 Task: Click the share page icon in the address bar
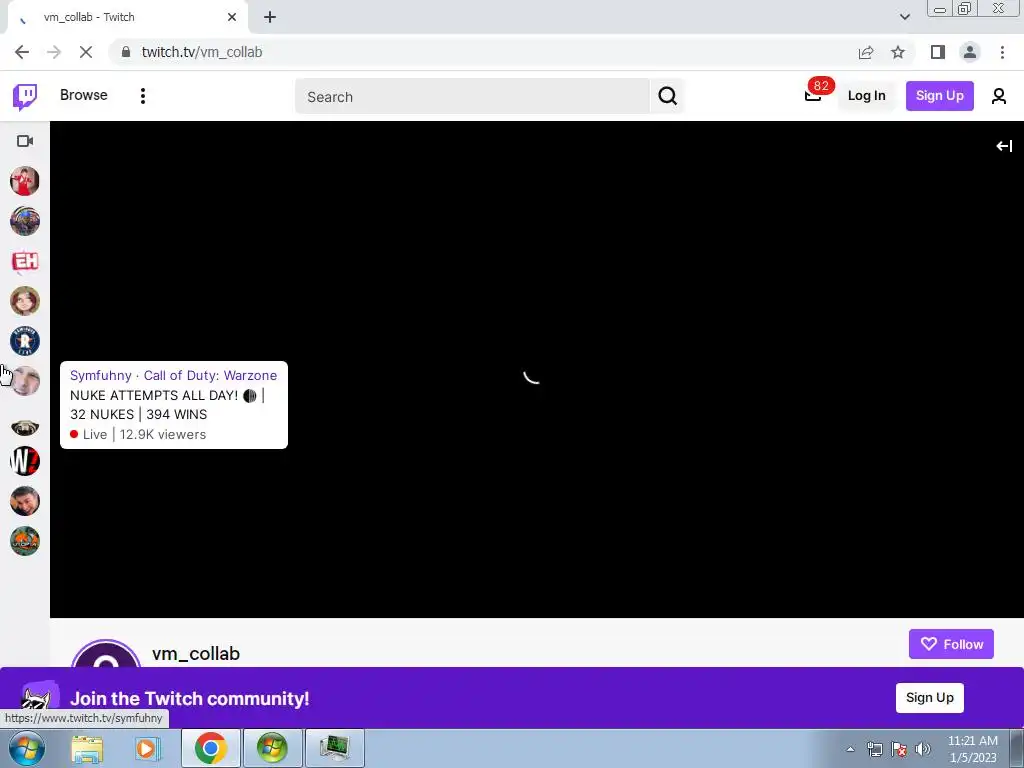point(866,52)
